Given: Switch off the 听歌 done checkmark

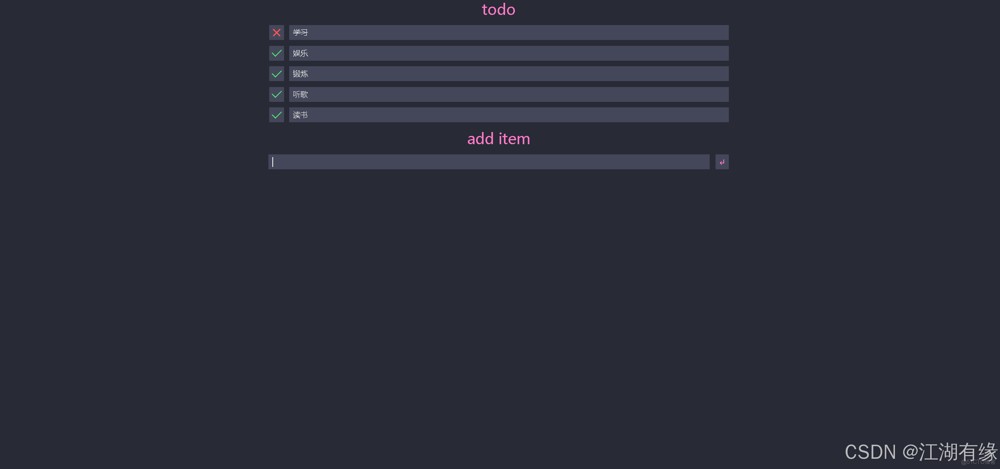Looking at the screenshot, I should [276, 94].
